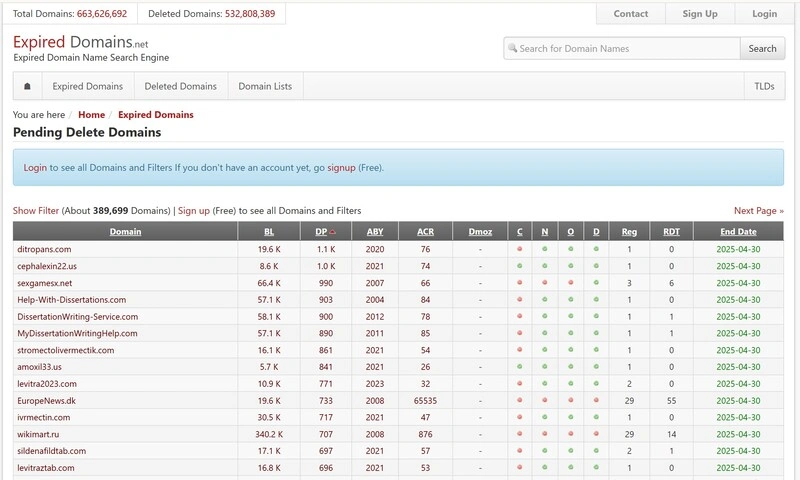Sort table by End Date column
Screen dimensions: 800x480
pos(738,232)
